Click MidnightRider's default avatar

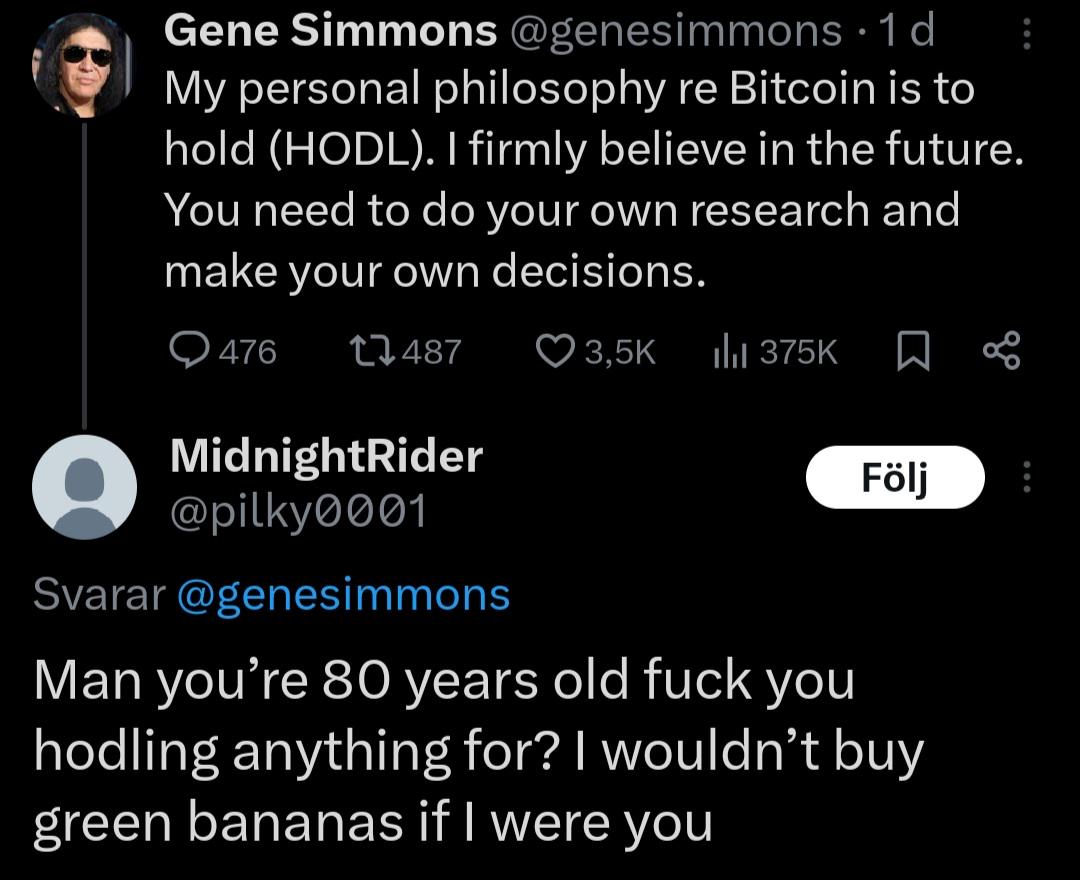tap(85, 487)
